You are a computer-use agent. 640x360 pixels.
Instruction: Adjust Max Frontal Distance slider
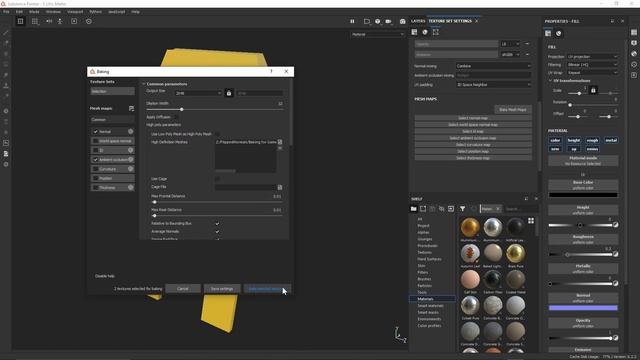(x=217, y=202)
